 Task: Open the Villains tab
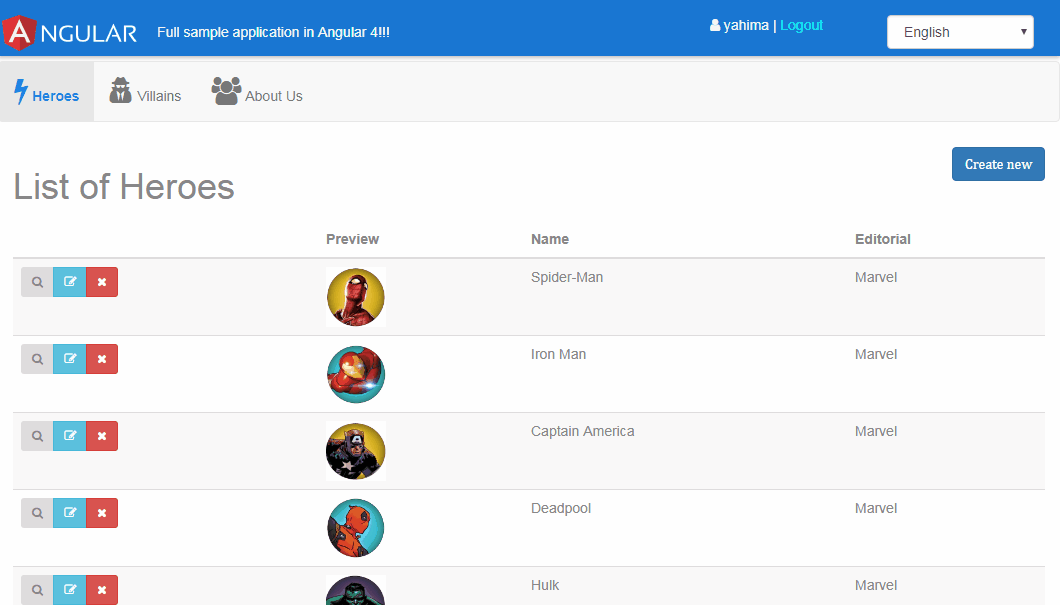pos(145,92)
